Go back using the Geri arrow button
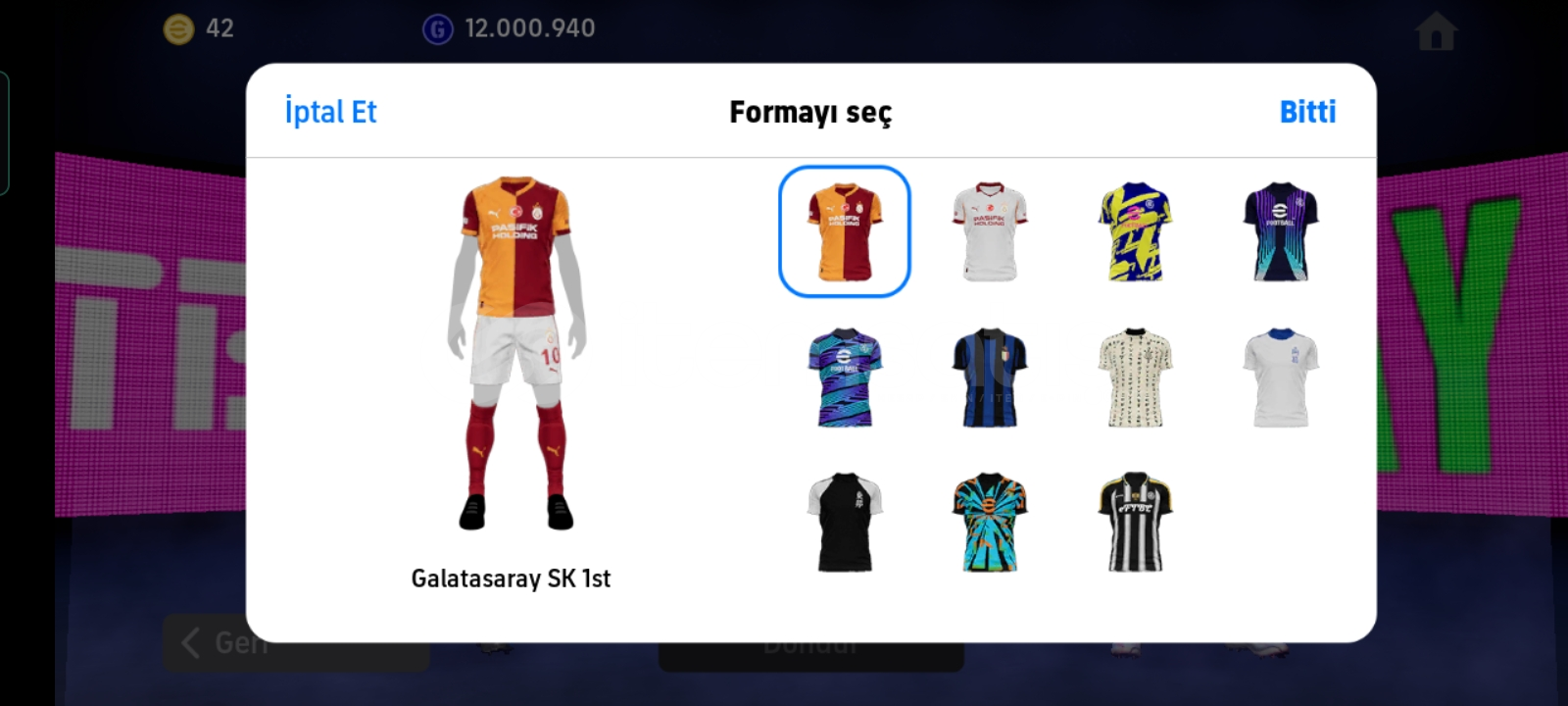Image resolution: width=1568 pixels, height=706 pixels. click(x=223, y=643)
